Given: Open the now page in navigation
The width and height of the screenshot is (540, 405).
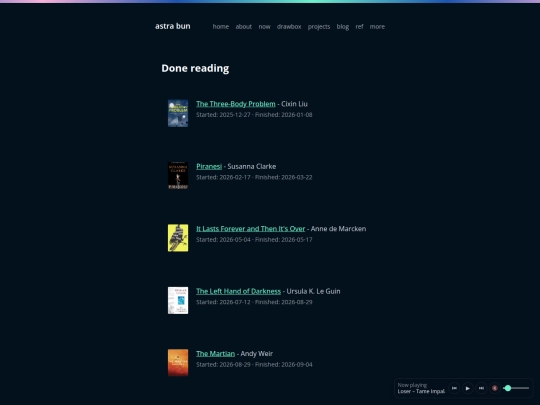Looking at the screenshot, I should 264,27.
